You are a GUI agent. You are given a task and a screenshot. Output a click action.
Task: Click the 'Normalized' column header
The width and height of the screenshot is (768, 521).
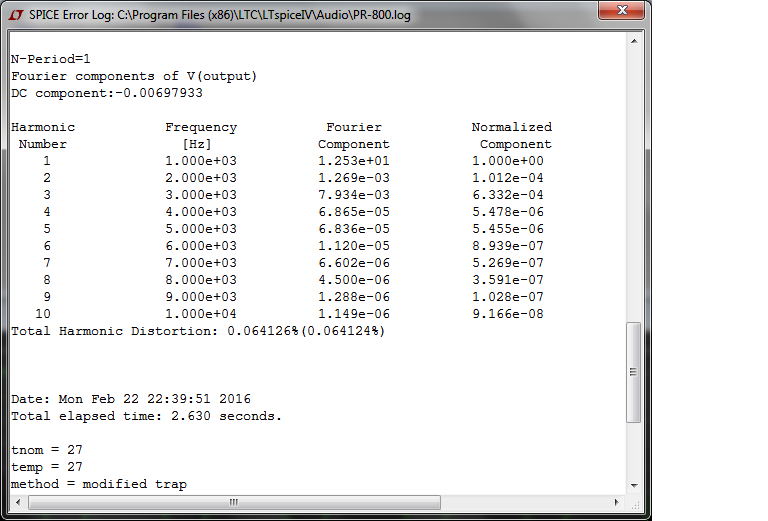[511, 127]
